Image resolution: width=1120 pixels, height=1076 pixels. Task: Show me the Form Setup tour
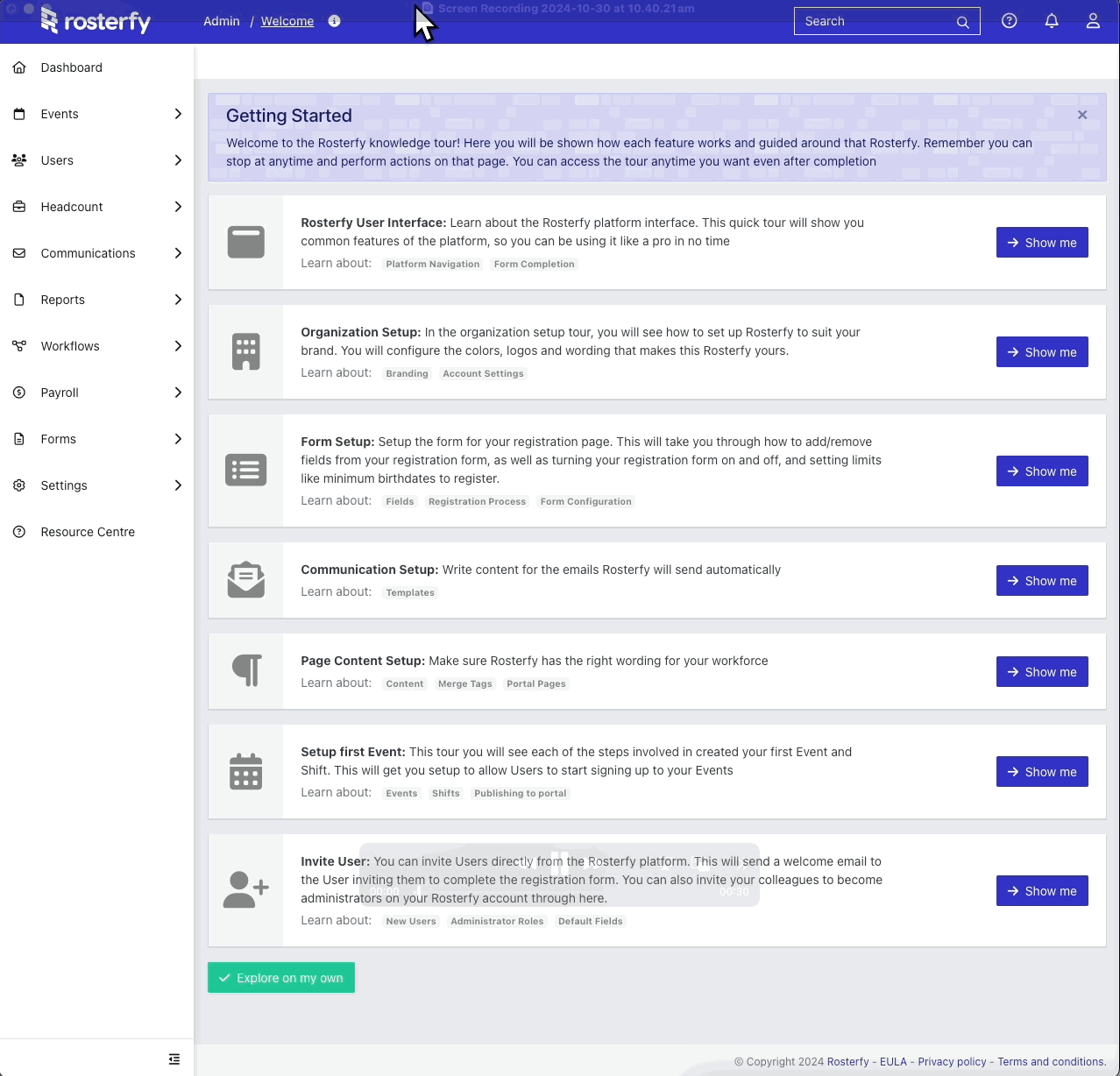(1042, 471)
